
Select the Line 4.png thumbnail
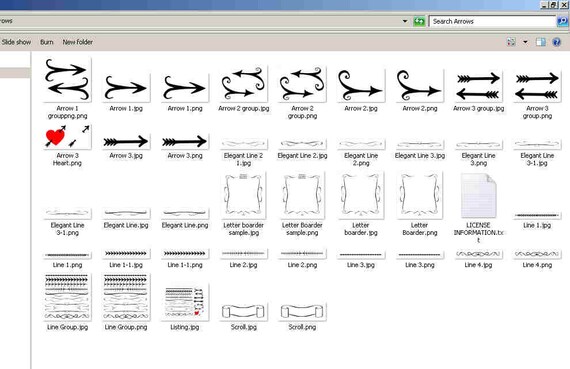pos(537,254)
